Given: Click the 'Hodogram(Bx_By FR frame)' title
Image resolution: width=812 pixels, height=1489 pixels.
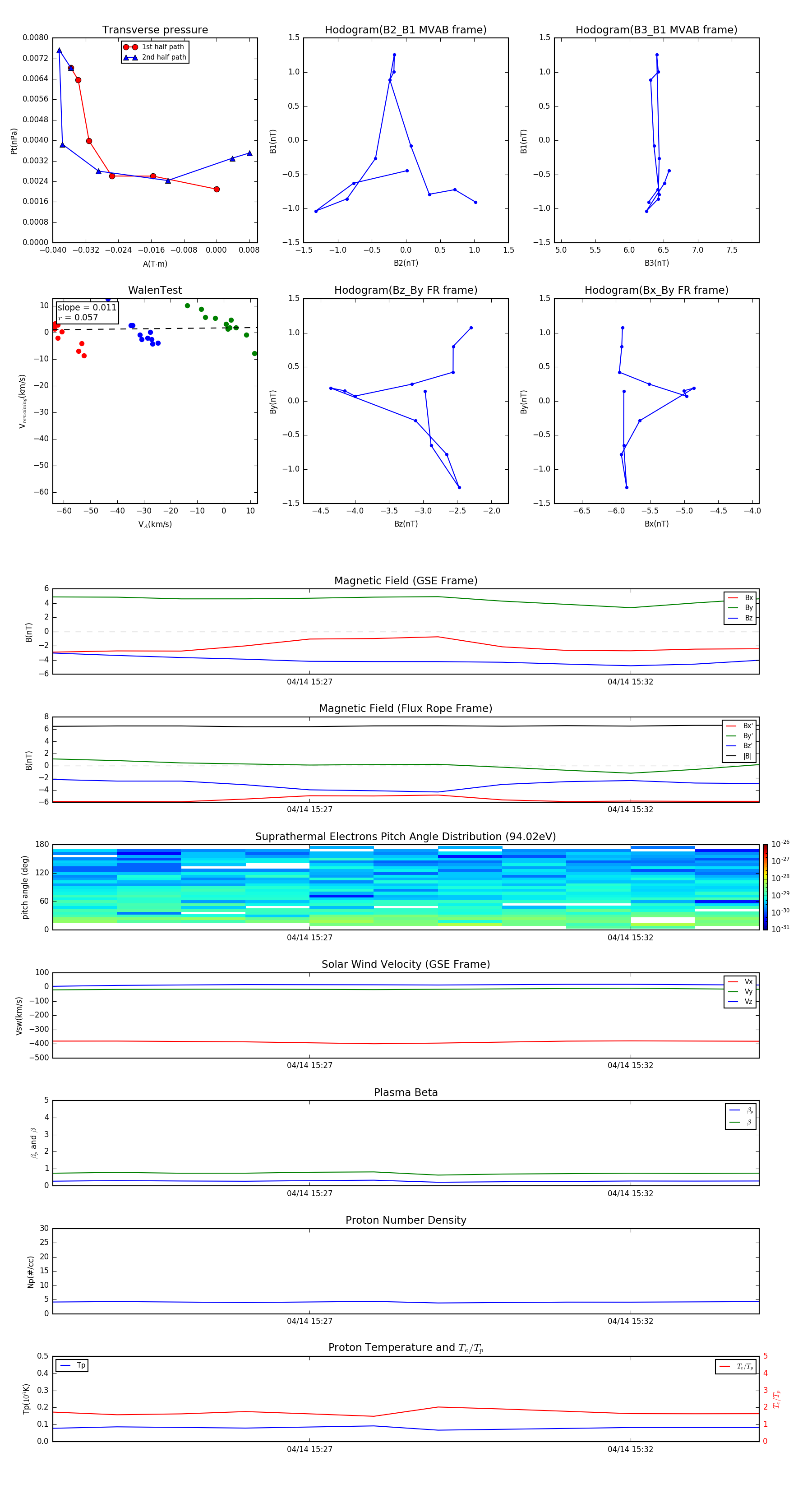Looking at the screenshot, I should coord(656,290).
